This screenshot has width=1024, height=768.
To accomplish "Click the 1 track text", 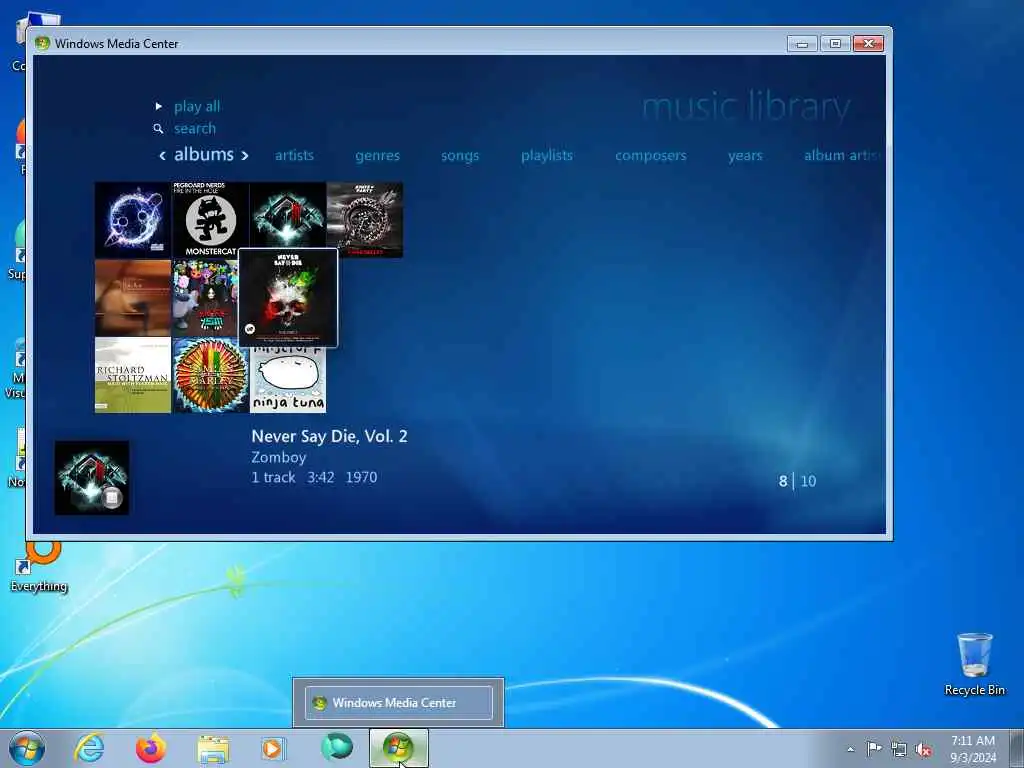I will [273, 477].
